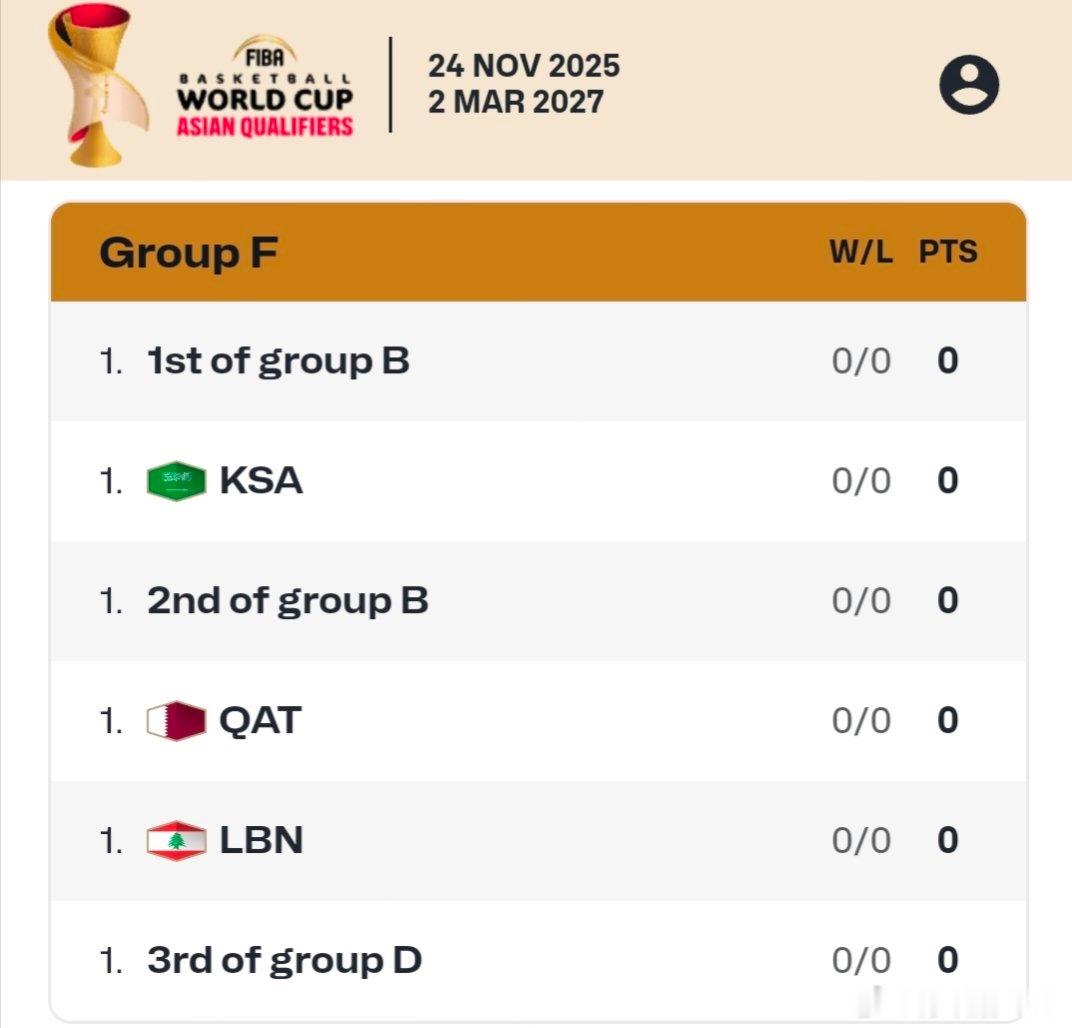Select the 3rd of group D row
The image size is (1072, 1028).
tap(538, 960)
